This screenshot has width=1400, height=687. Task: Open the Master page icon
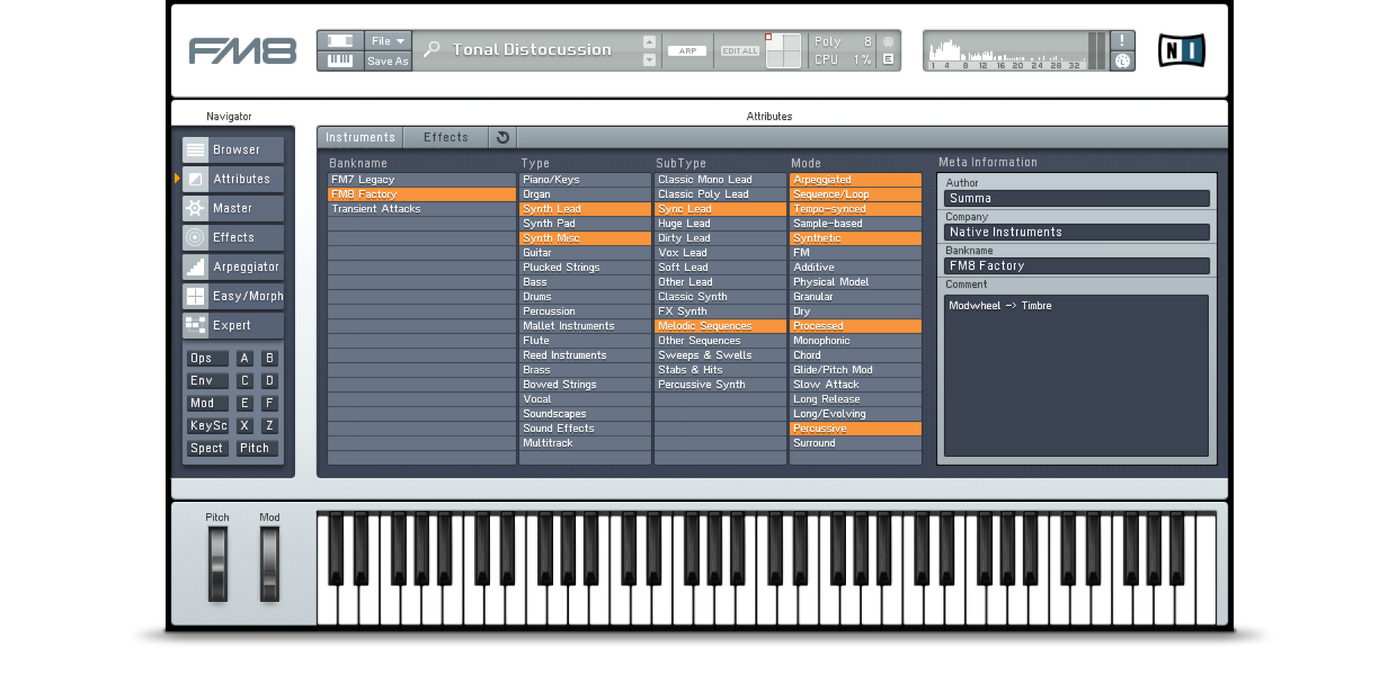click(x=195, y=208)
